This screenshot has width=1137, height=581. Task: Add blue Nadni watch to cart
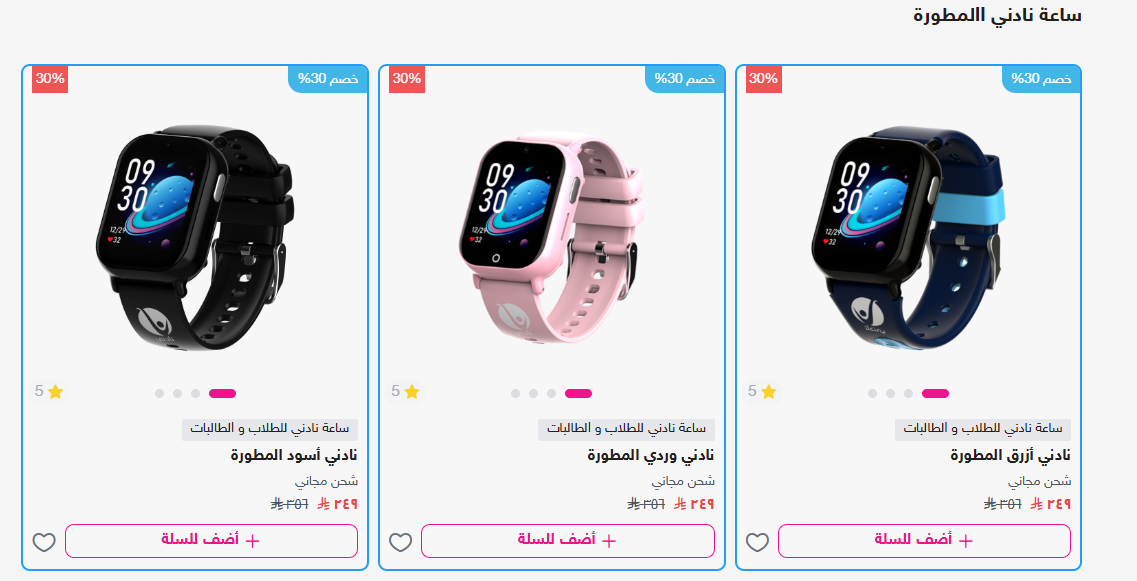[925, 541]
